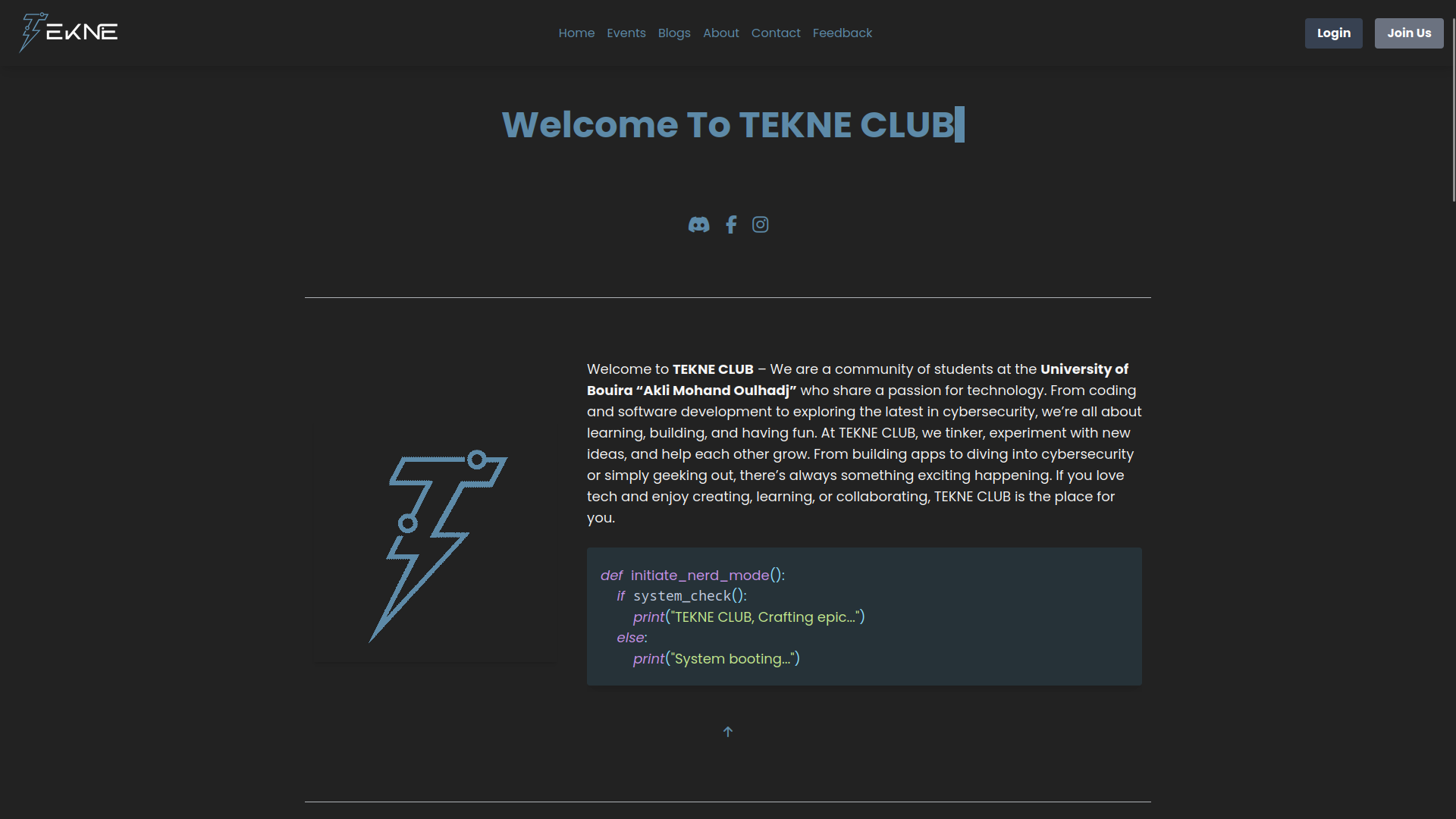Screen dimensions: 1456x819
Task: Click the page vertical scrollbar thumb
Action: click(1453, 110)
